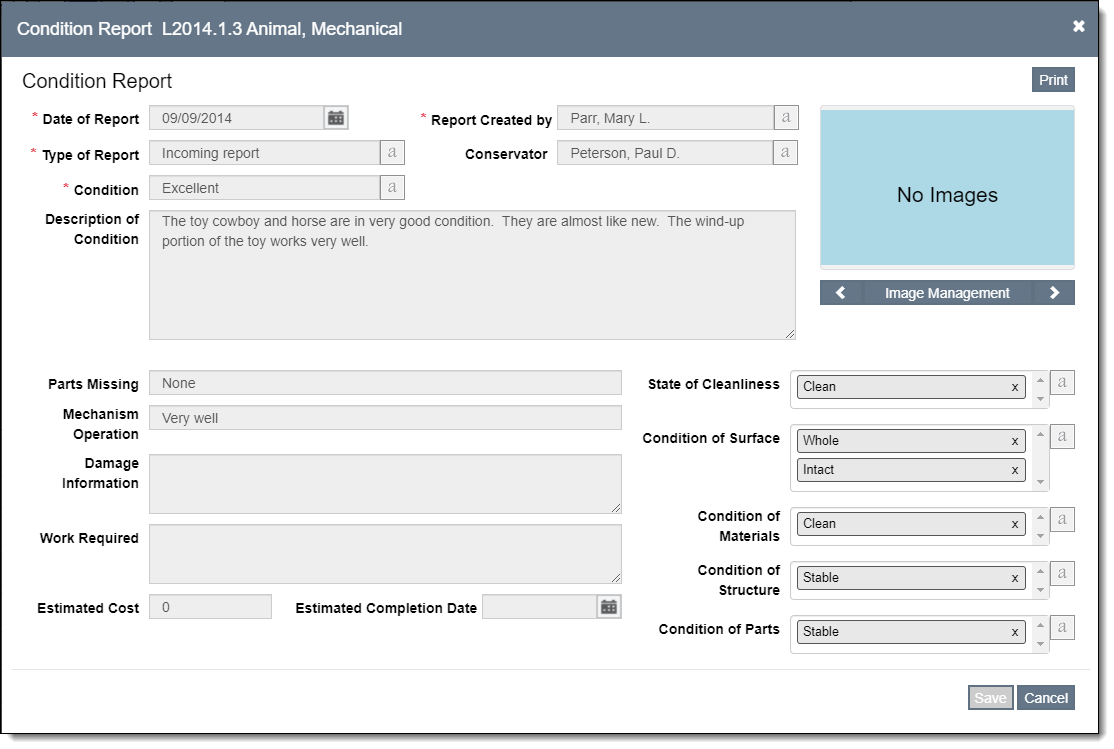Open the Estimated Completion Date calendar

click(x=608, y=607)
